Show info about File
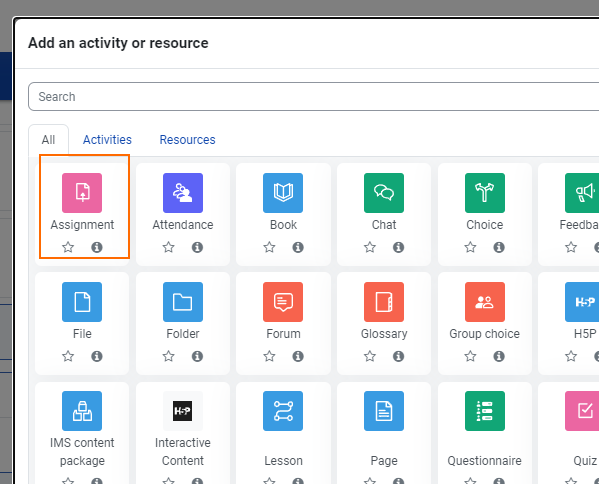The width and height of the screenshot is (599, 484). click(x=97, y=356)
